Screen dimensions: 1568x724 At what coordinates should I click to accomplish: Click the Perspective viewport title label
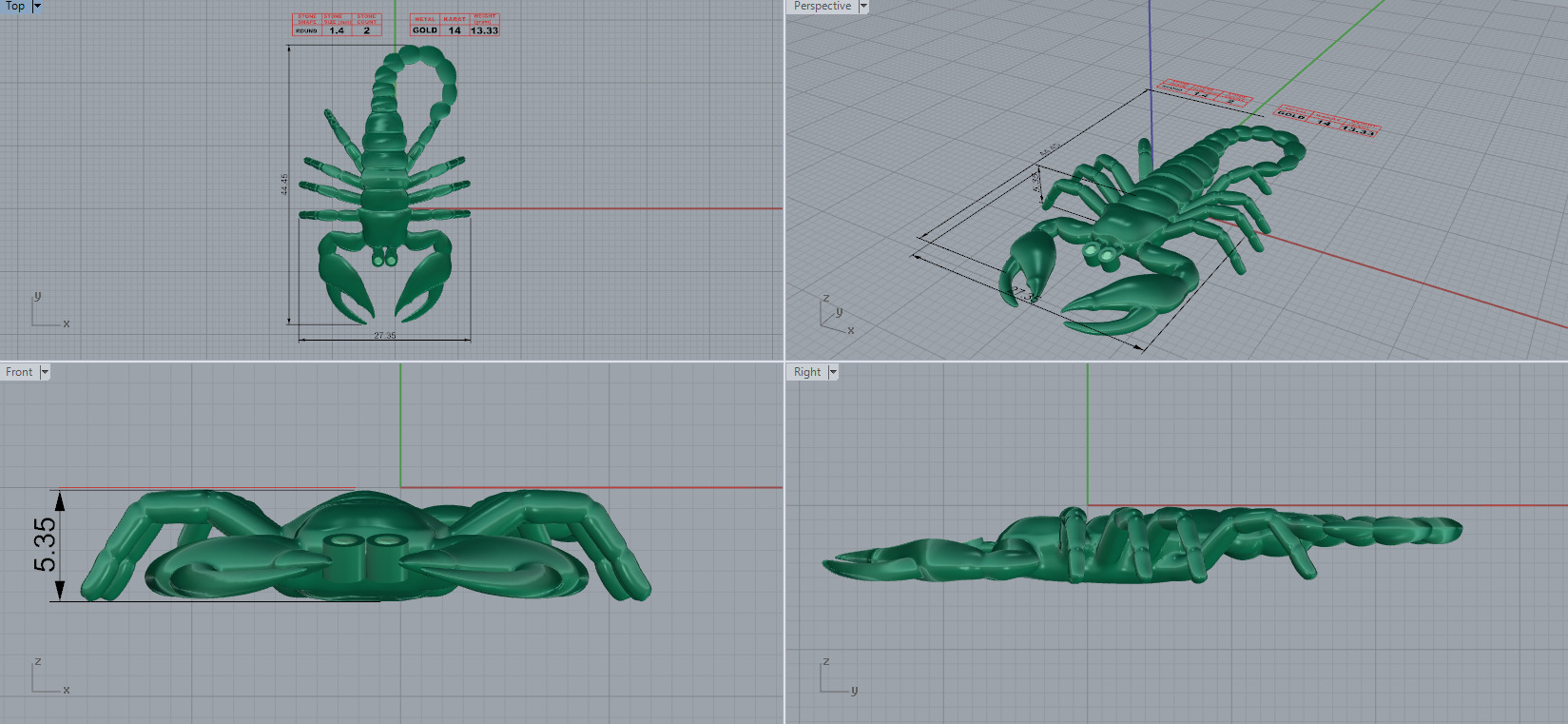(x=823, y=6)
